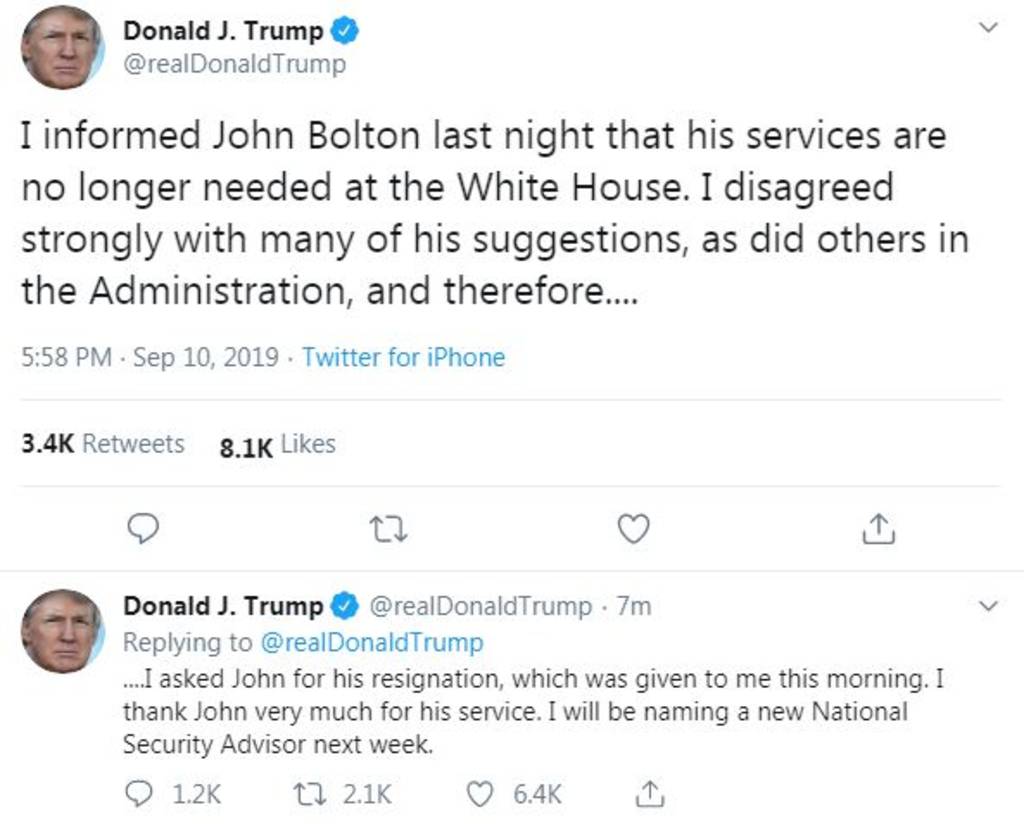The image size is (1024, 824).
Task: Open the main tweet's chevron options menu
Action: [988, 29]
